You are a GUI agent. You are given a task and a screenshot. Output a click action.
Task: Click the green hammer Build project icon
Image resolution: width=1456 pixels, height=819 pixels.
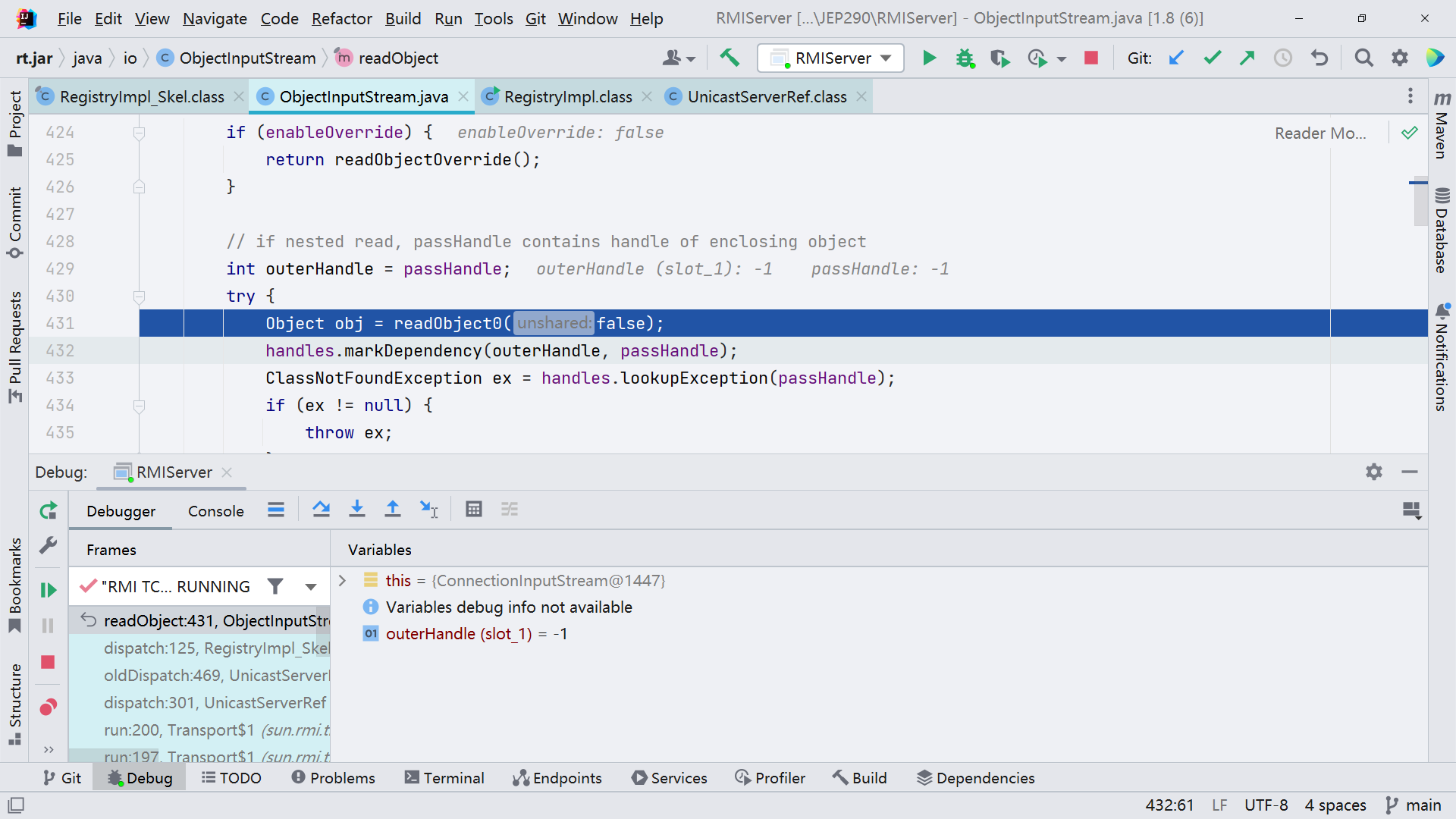tap(730, 58)
